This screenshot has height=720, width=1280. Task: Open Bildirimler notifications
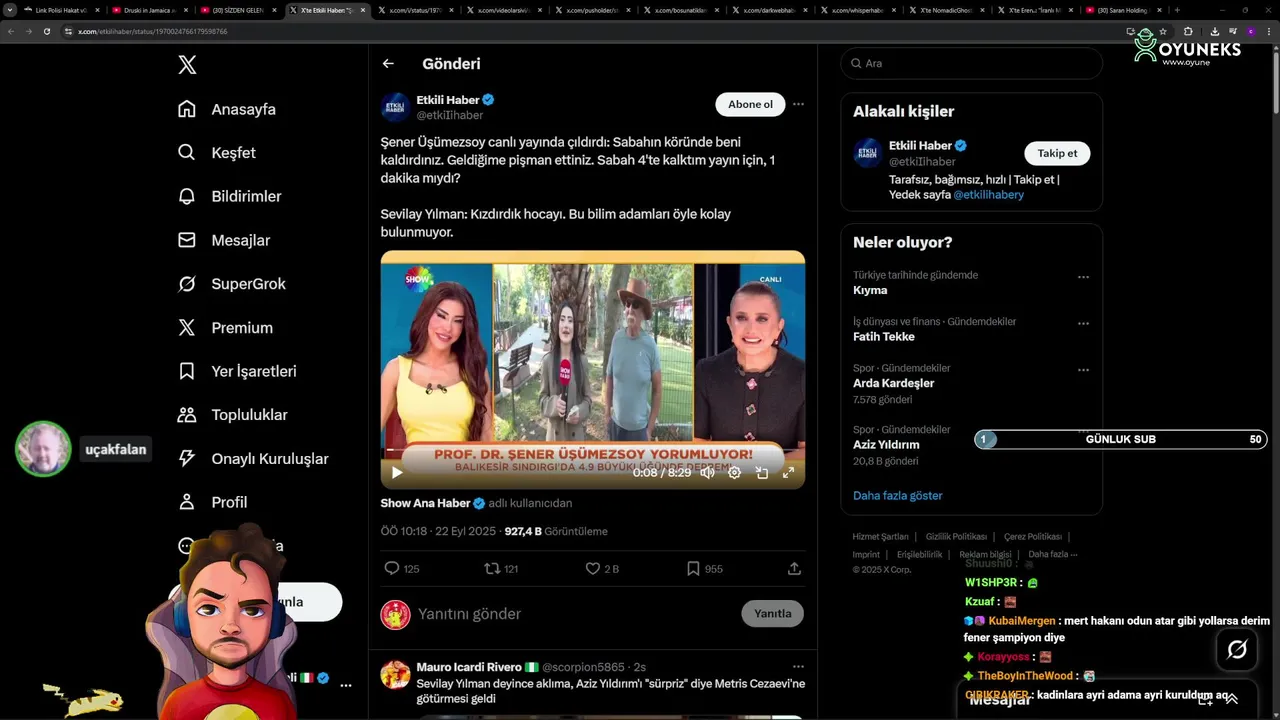(x=229, y=196)
